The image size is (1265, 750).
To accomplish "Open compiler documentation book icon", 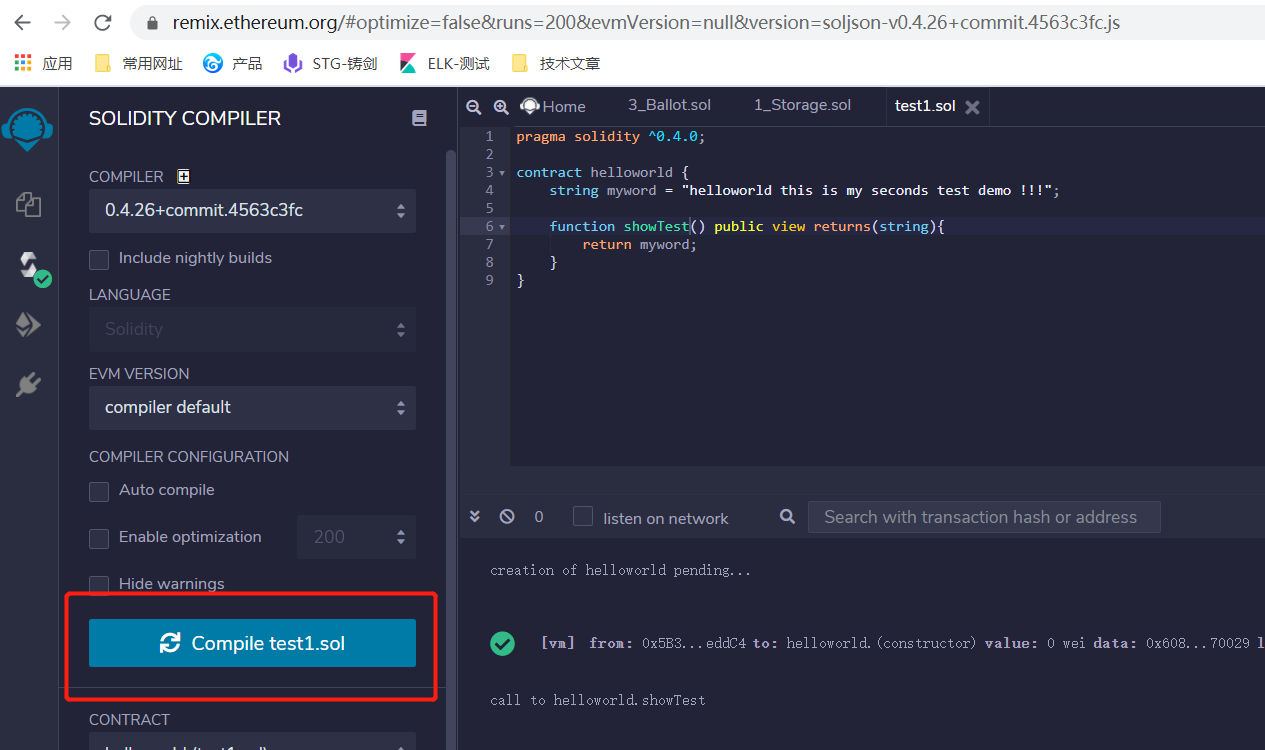I will click(419, 118).
